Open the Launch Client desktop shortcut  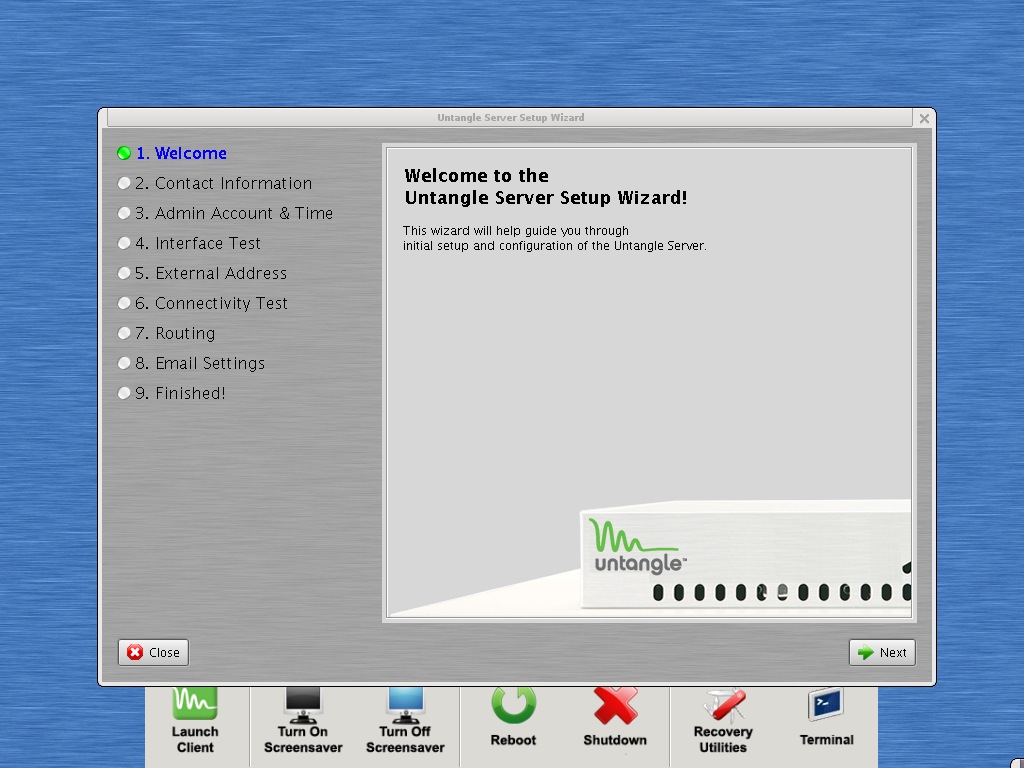[195, 718]
